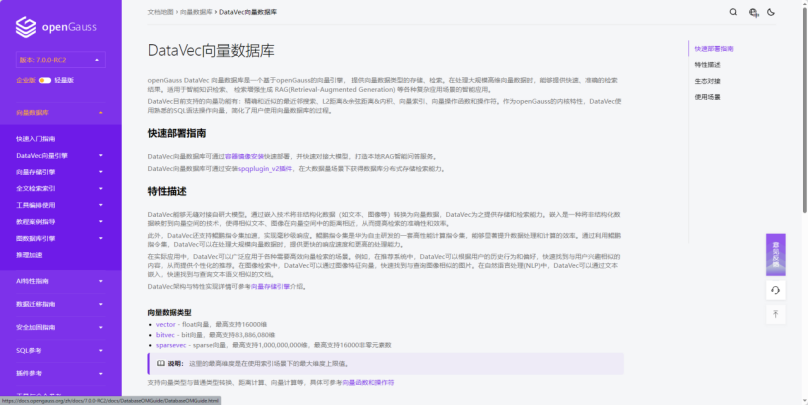Viewport: 808px width, 405px height.
Task: Open the vector data type link
Action: point(166,325)
